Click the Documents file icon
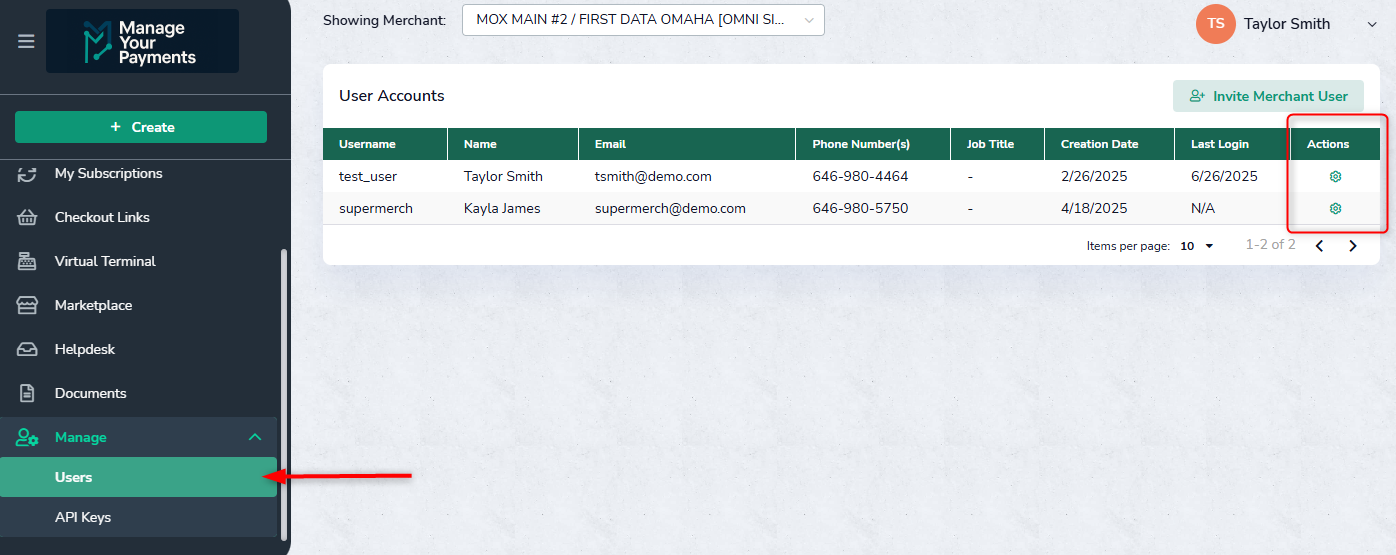 [x=27, y=394]
